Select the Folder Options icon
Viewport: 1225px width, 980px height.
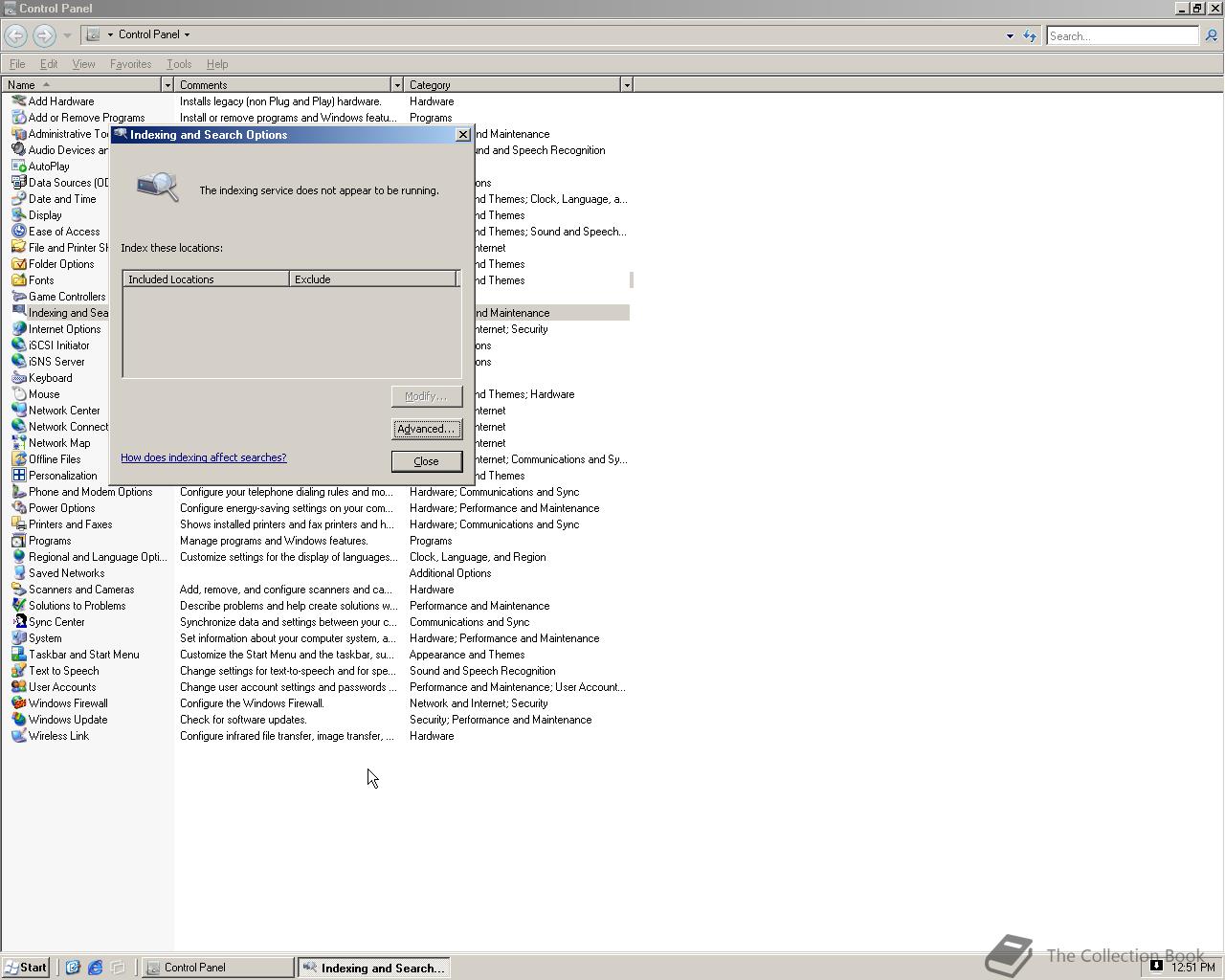[19, 264]
